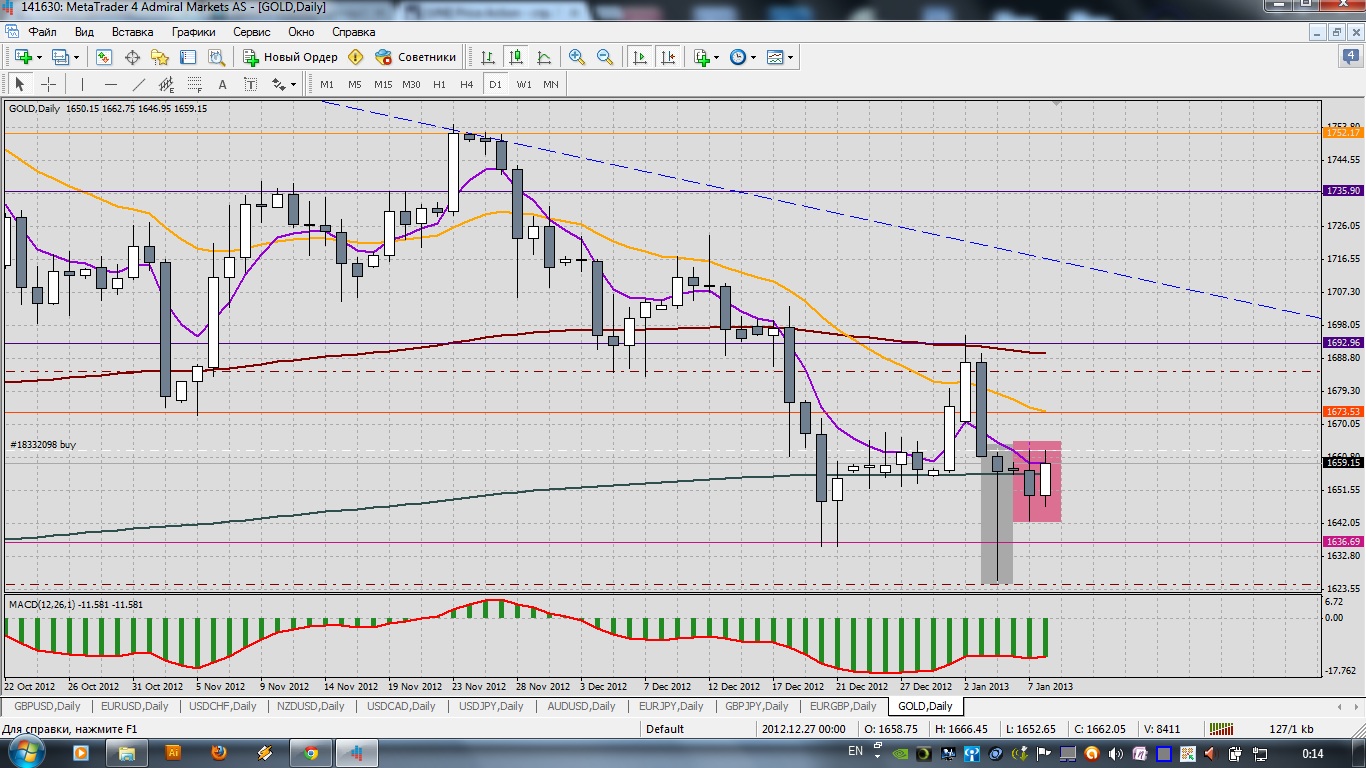Select the MN timeframe button
The image size is (1366, 768).
point(551,84)
